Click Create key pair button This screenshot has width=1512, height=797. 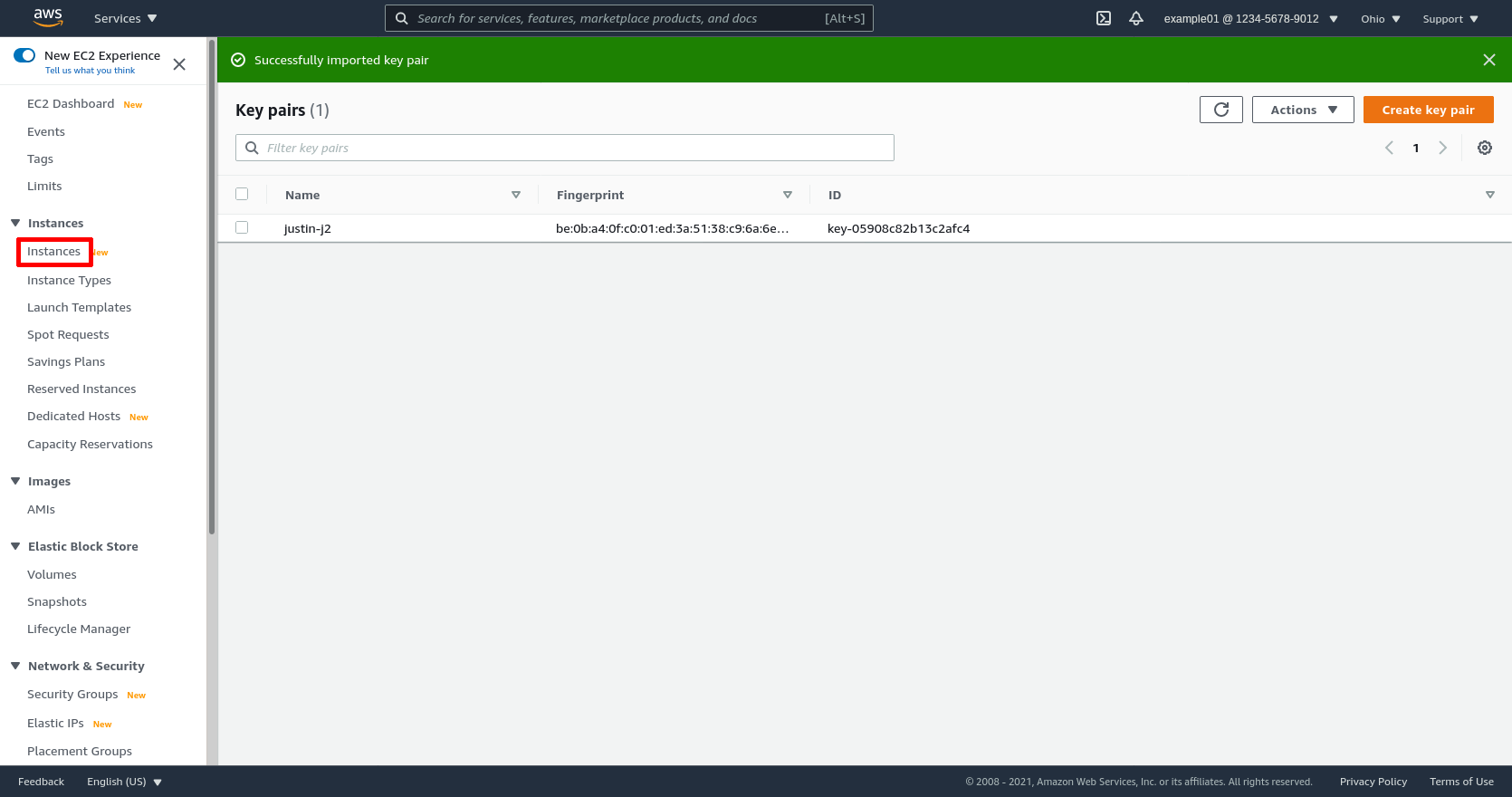tap(1428, 110)
